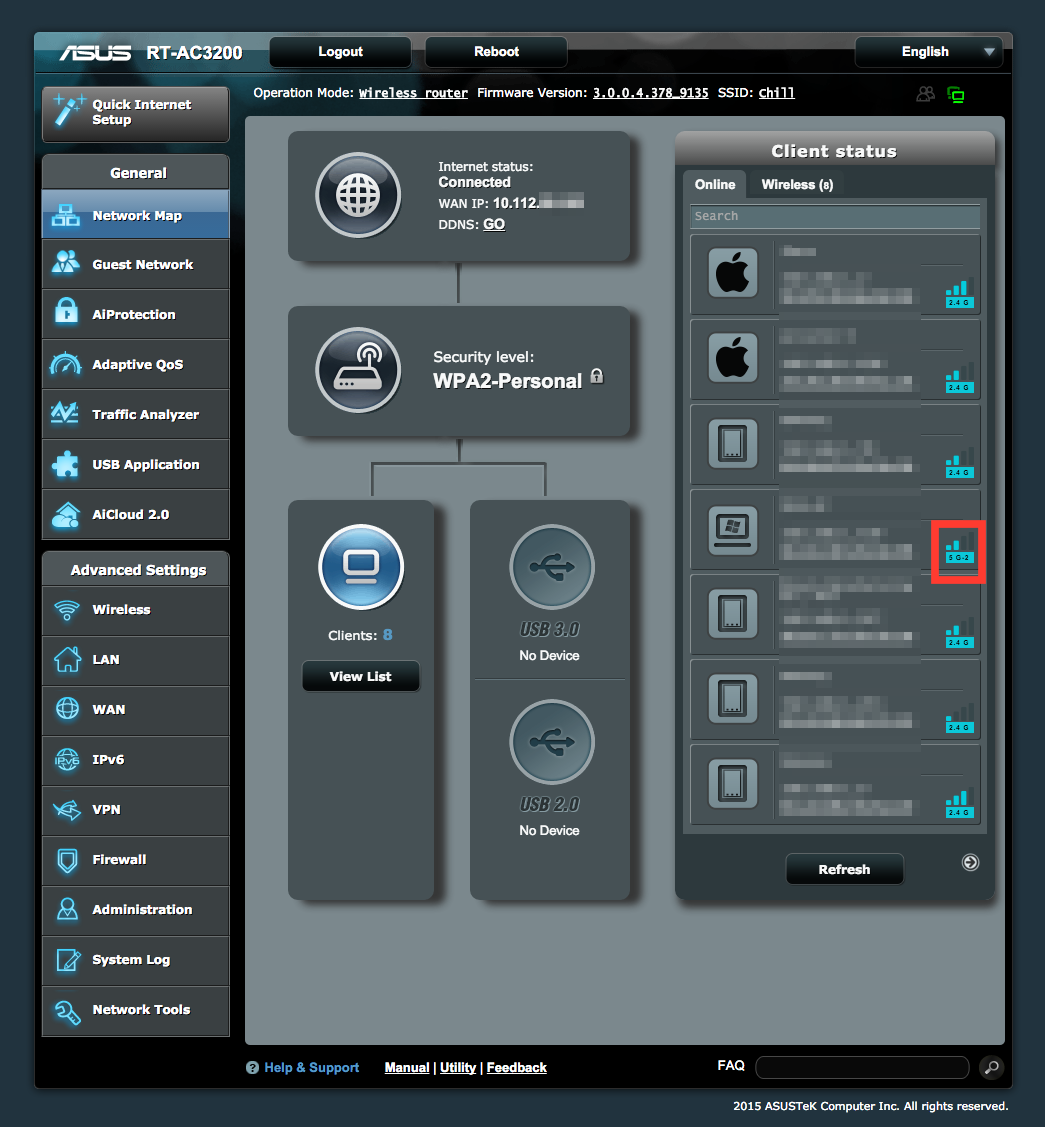Open Traffic Analyzer page
Image resolution: width=1045 pixels, height=1127 pixels.
(x=136, y=414)
